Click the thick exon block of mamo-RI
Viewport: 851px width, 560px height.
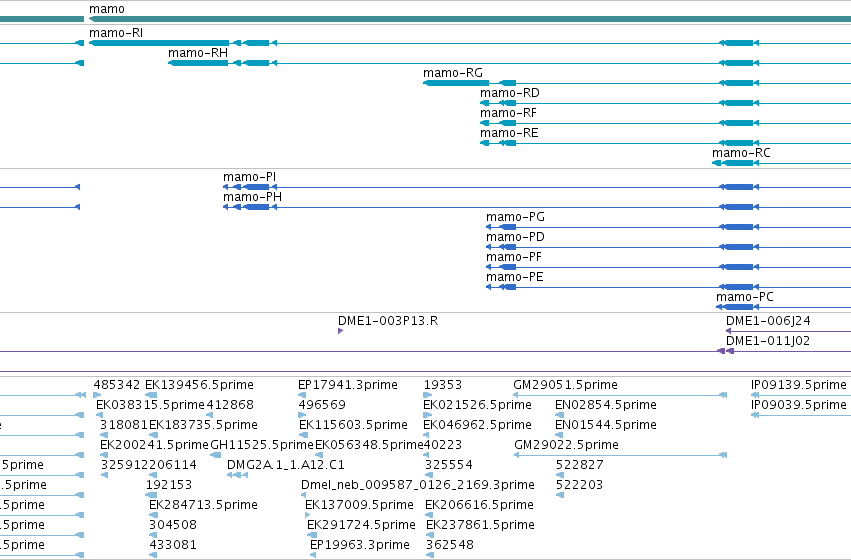[x=159, y=43]
